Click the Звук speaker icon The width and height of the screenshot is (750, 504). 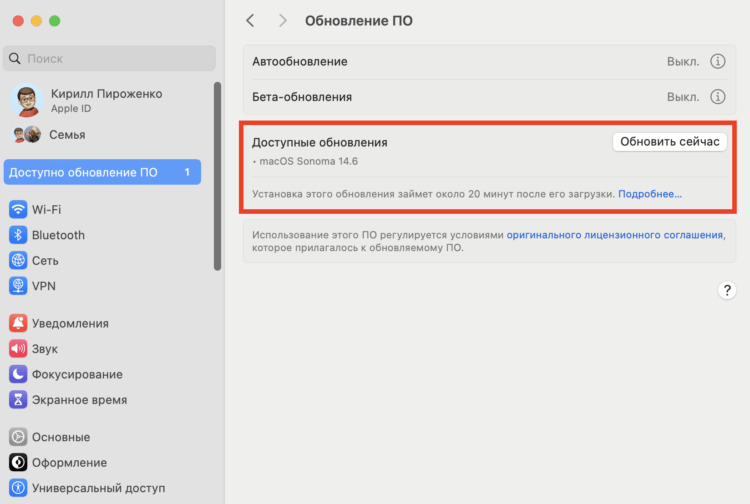click(18, 349)
